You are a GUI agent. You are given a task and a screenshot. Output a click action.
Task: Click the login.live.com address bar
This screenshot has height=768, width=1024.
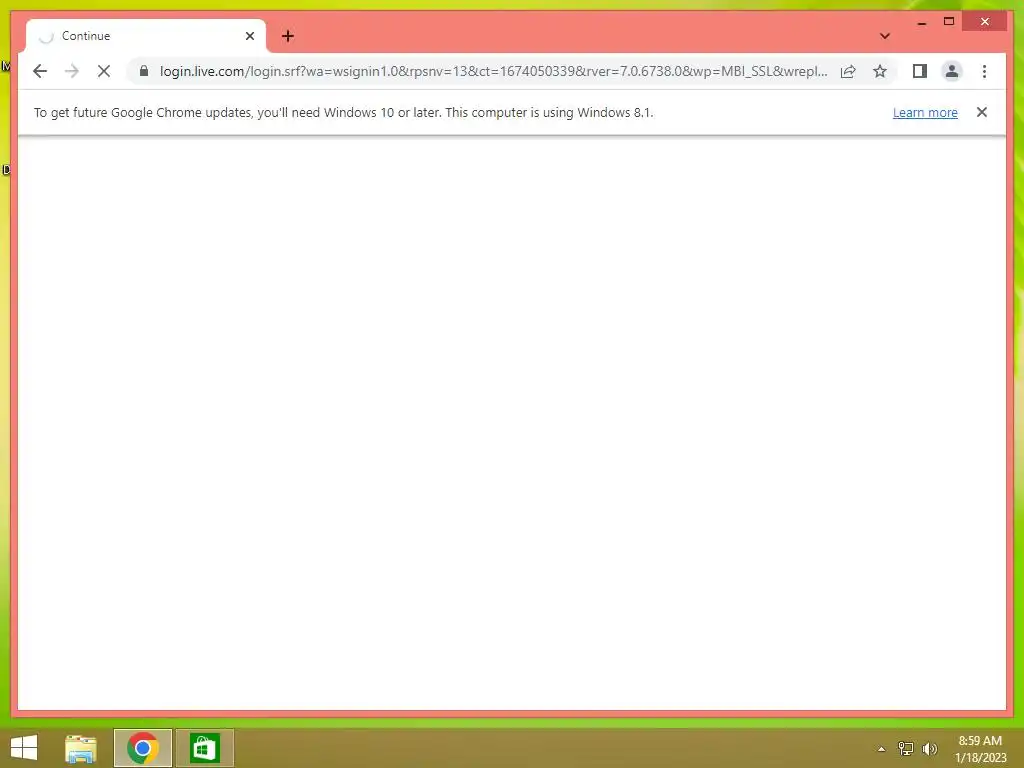pos(494,71)
